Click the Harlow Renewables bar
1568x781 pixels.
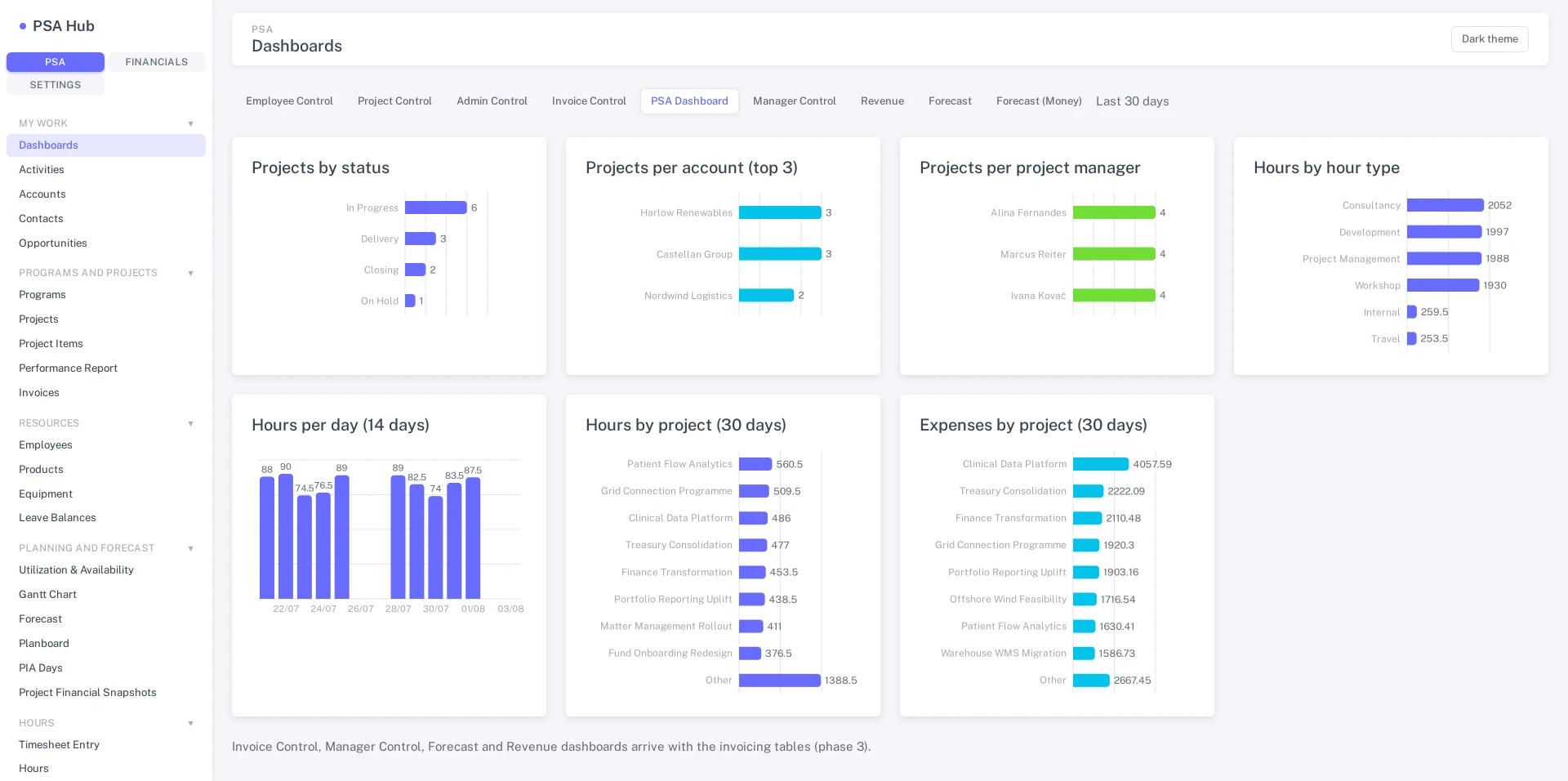tap(780, 212)
